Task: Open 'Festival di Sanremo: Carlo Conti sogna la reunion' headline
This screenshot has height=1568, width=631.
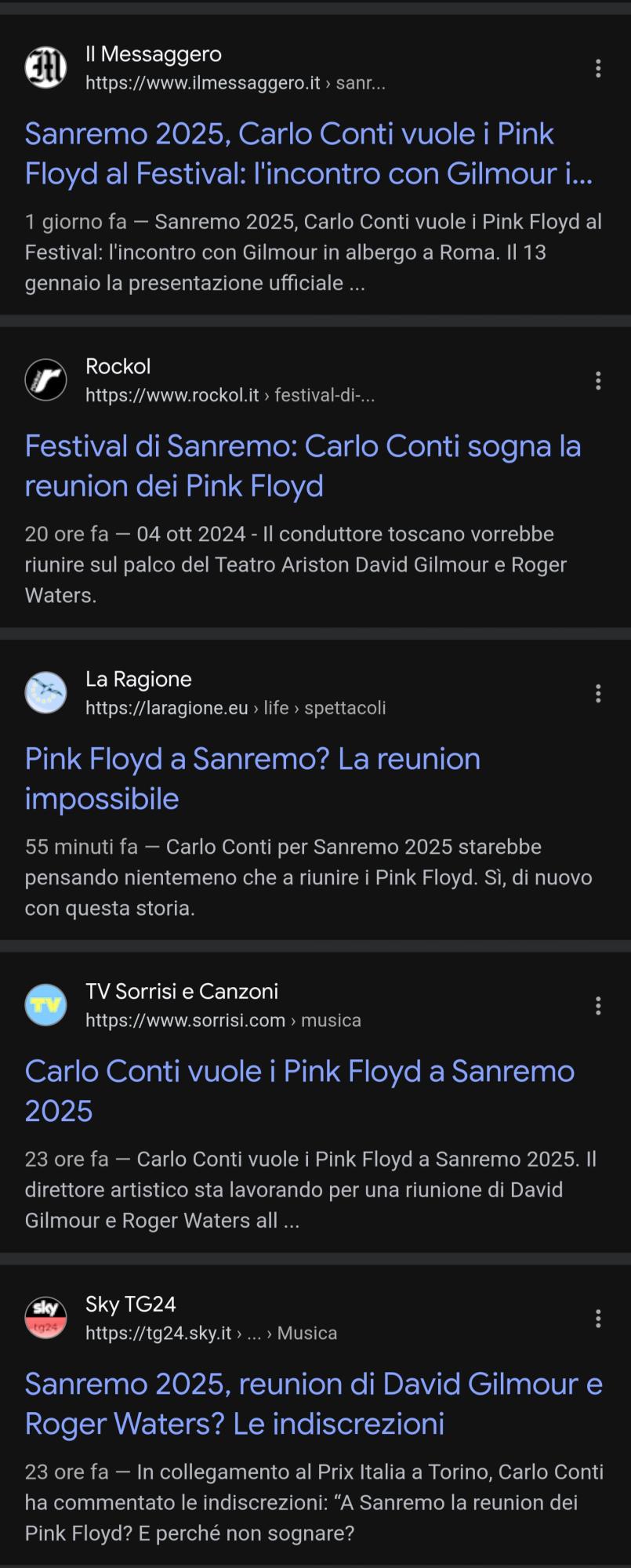Action: 303,466
